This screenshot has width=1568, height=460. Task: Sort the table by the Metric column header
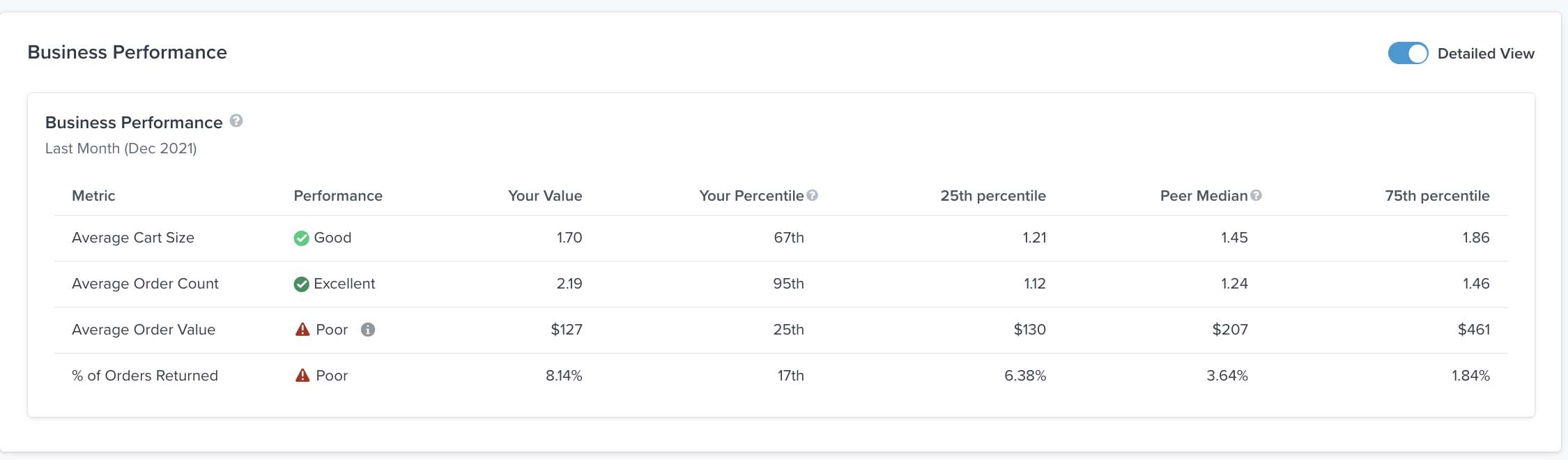[x=93, y=196]
